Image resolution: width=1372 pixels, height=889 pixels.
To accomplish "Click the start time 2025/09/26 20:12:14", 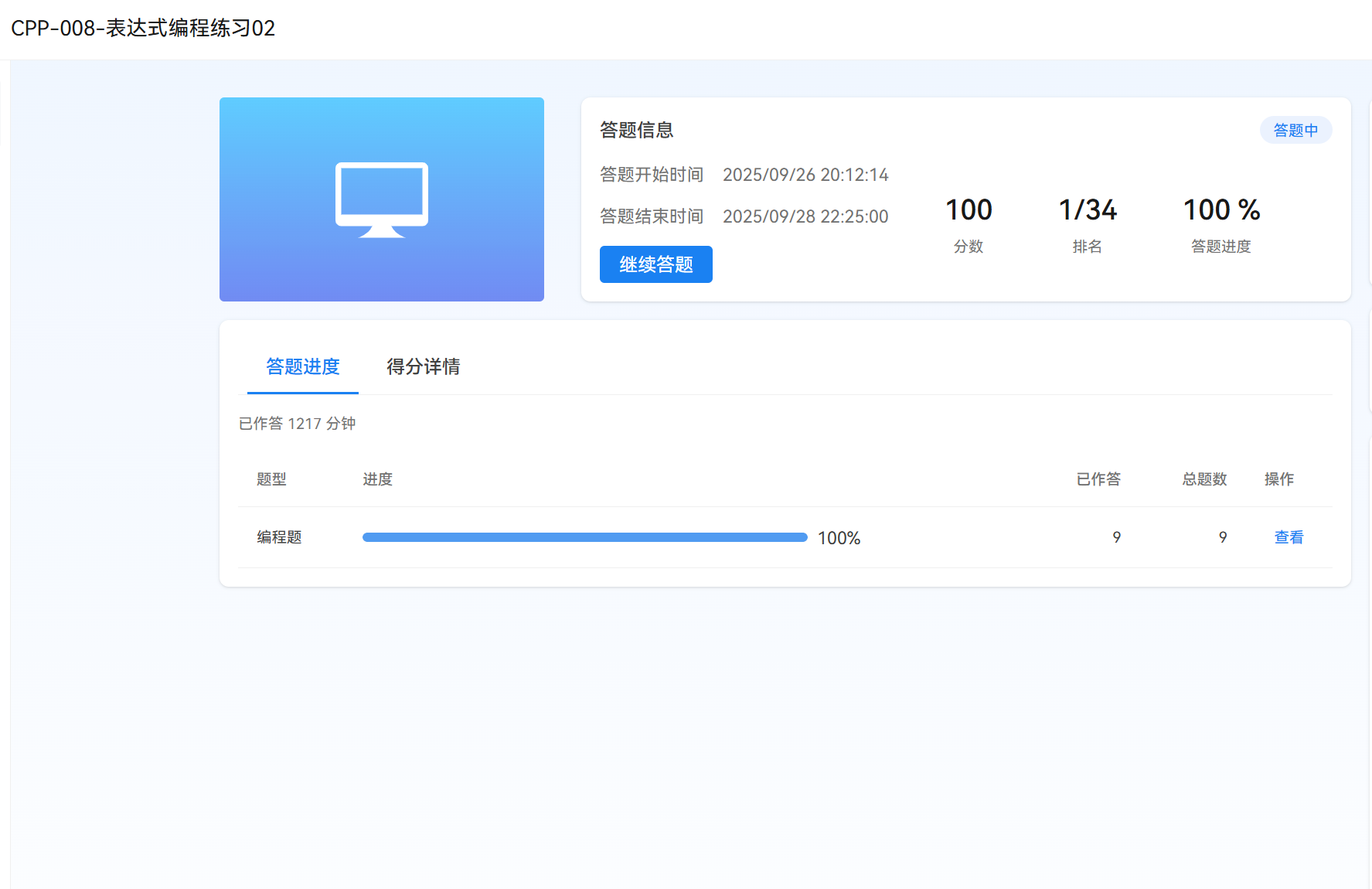I will point(805,175).
